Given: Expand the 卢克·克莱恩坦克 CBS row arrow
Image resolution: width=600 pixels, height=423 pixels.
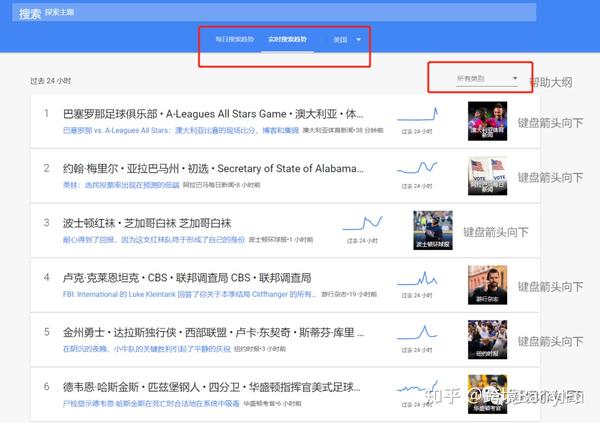Looking at the screenshot, I should coord(550,287).
